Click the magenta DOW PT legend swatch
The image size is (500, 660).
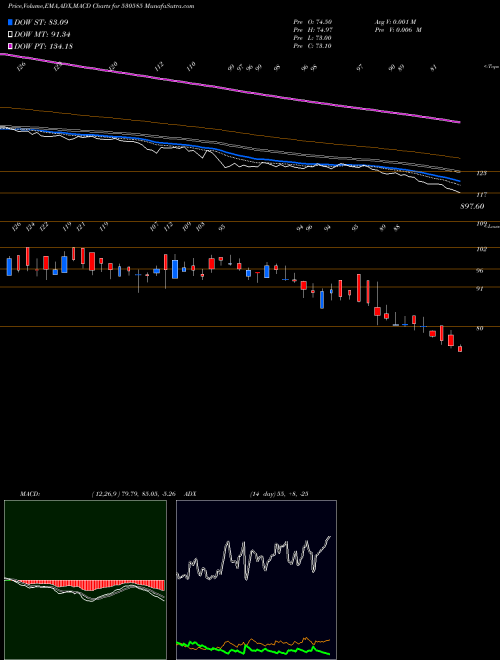10,46
